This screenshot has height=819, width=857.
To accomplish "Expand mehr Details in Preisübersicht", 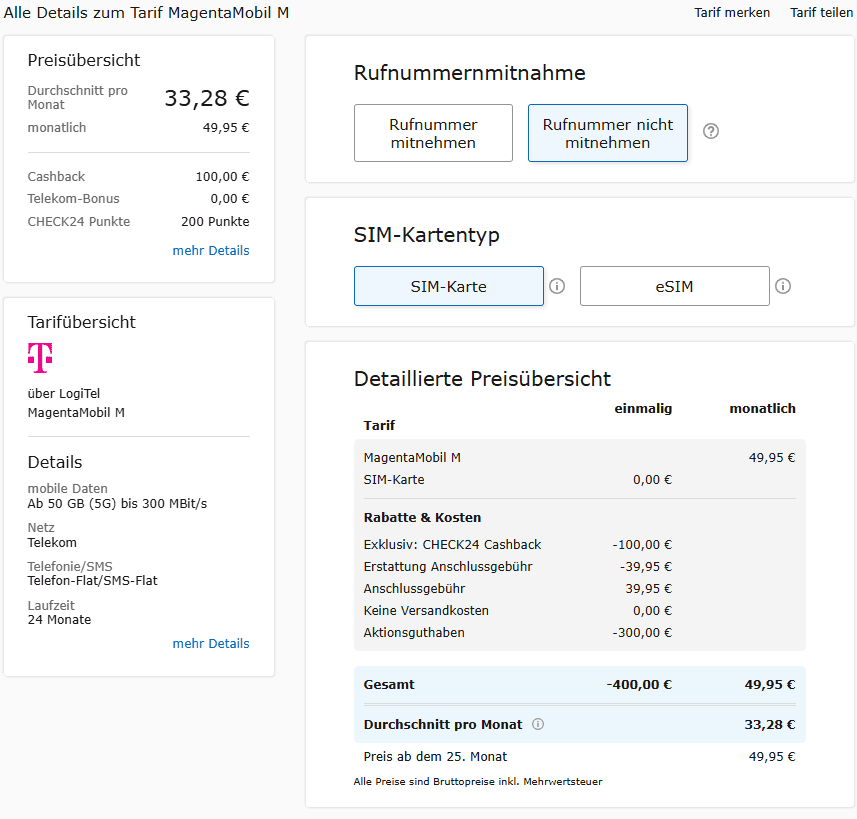I will tap(210, 250).
